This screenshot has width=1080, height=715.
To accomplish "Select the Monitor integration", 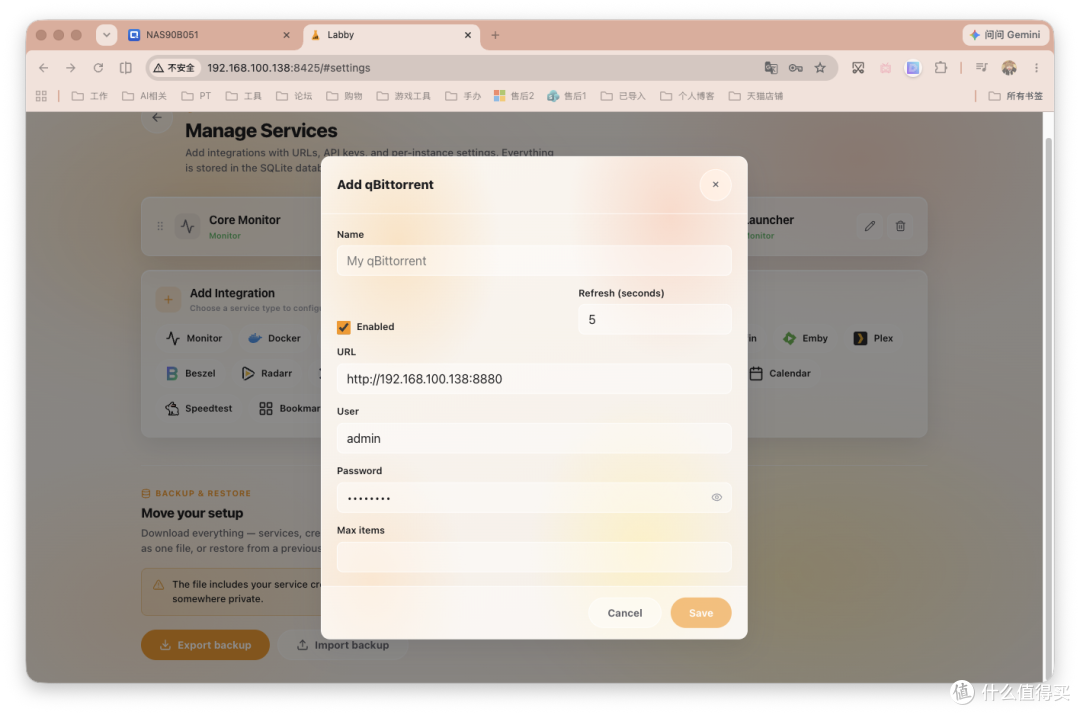I will 194,338.
